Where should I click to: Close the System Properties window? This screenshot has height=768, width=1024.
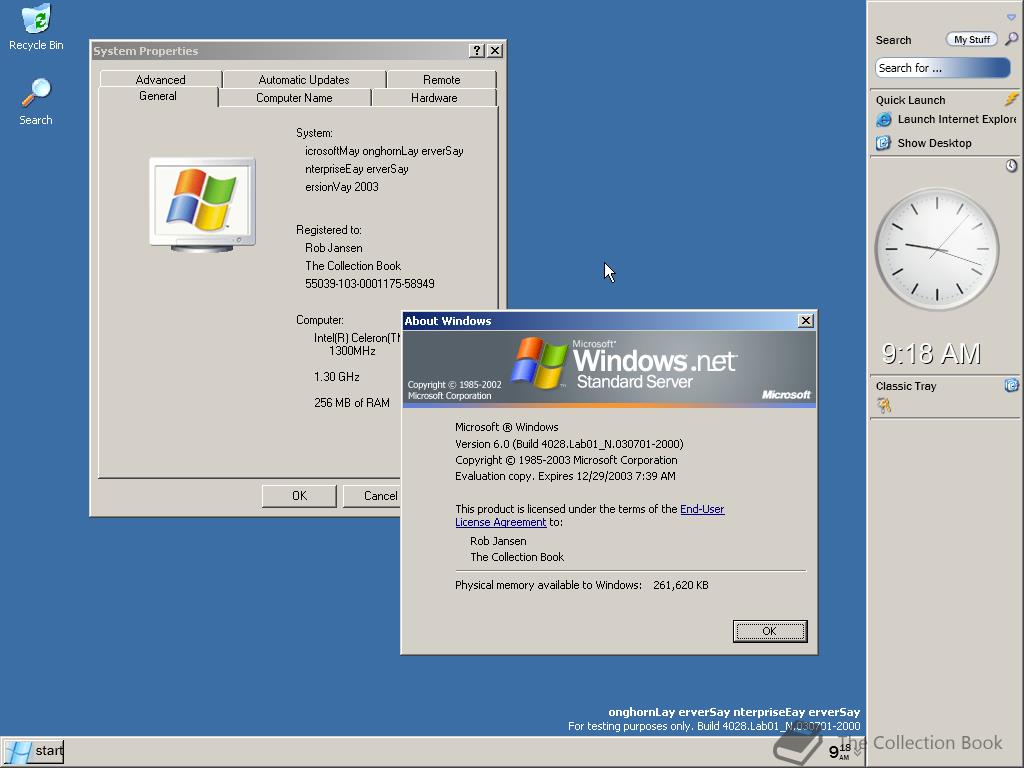pyautogui.click(x=495, y=50)
